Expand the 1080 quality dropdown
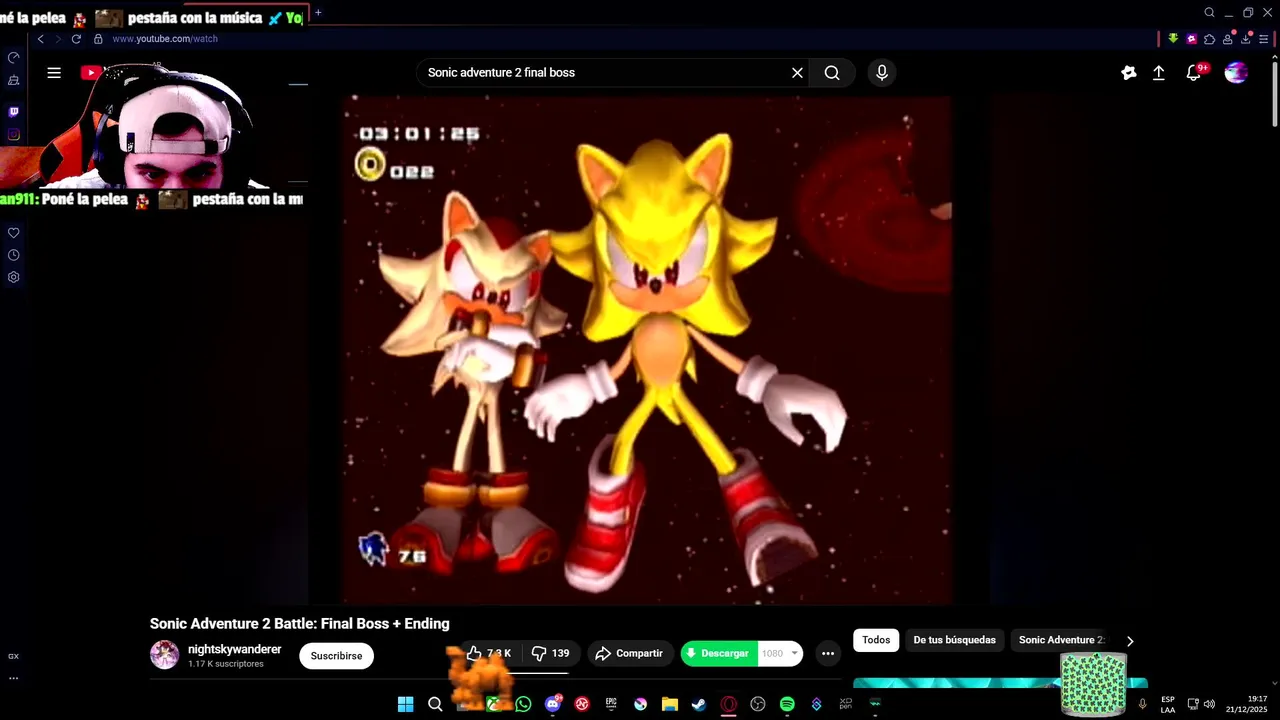The height and width of the screenshot is (720, 1280). point(781,653)
